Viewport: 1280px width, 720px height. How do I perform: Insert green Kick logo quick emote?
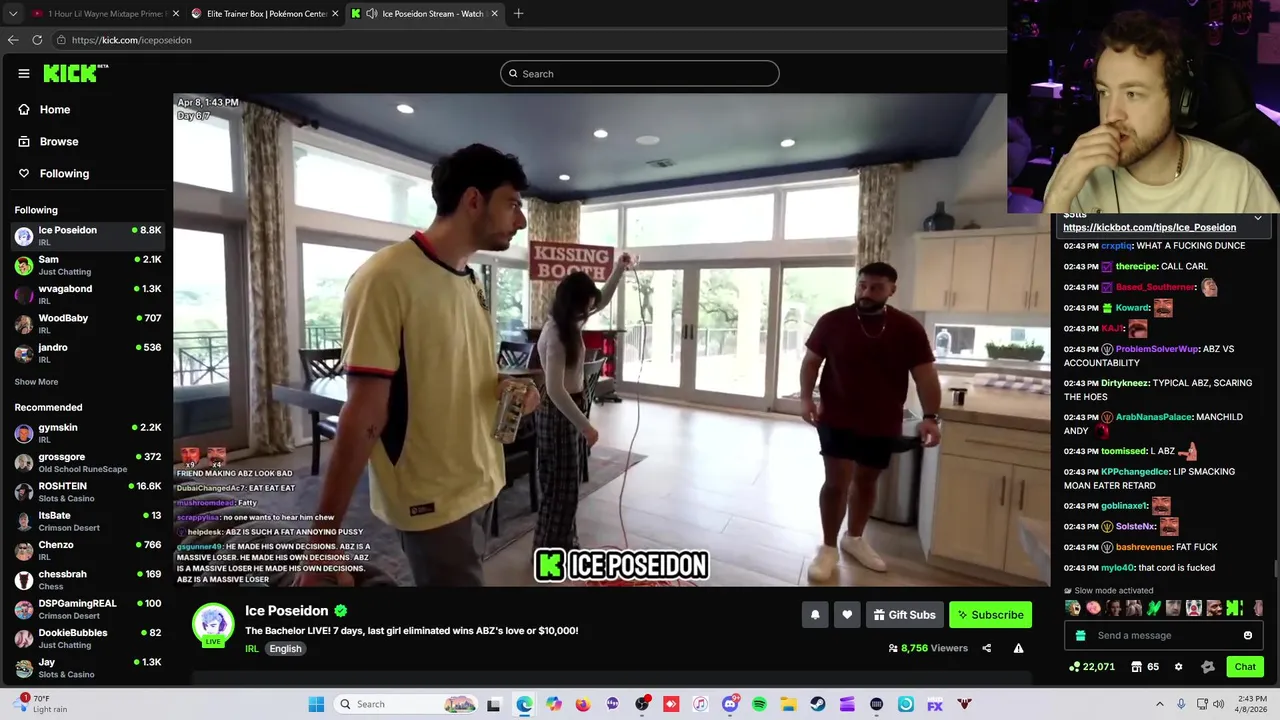(1234, 608)
